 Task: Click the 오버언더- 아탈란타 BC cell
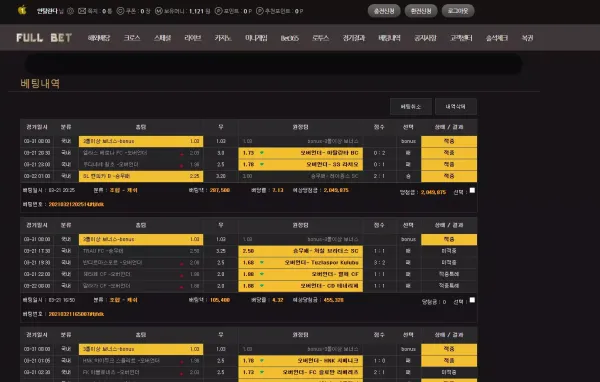coord(300,153)
